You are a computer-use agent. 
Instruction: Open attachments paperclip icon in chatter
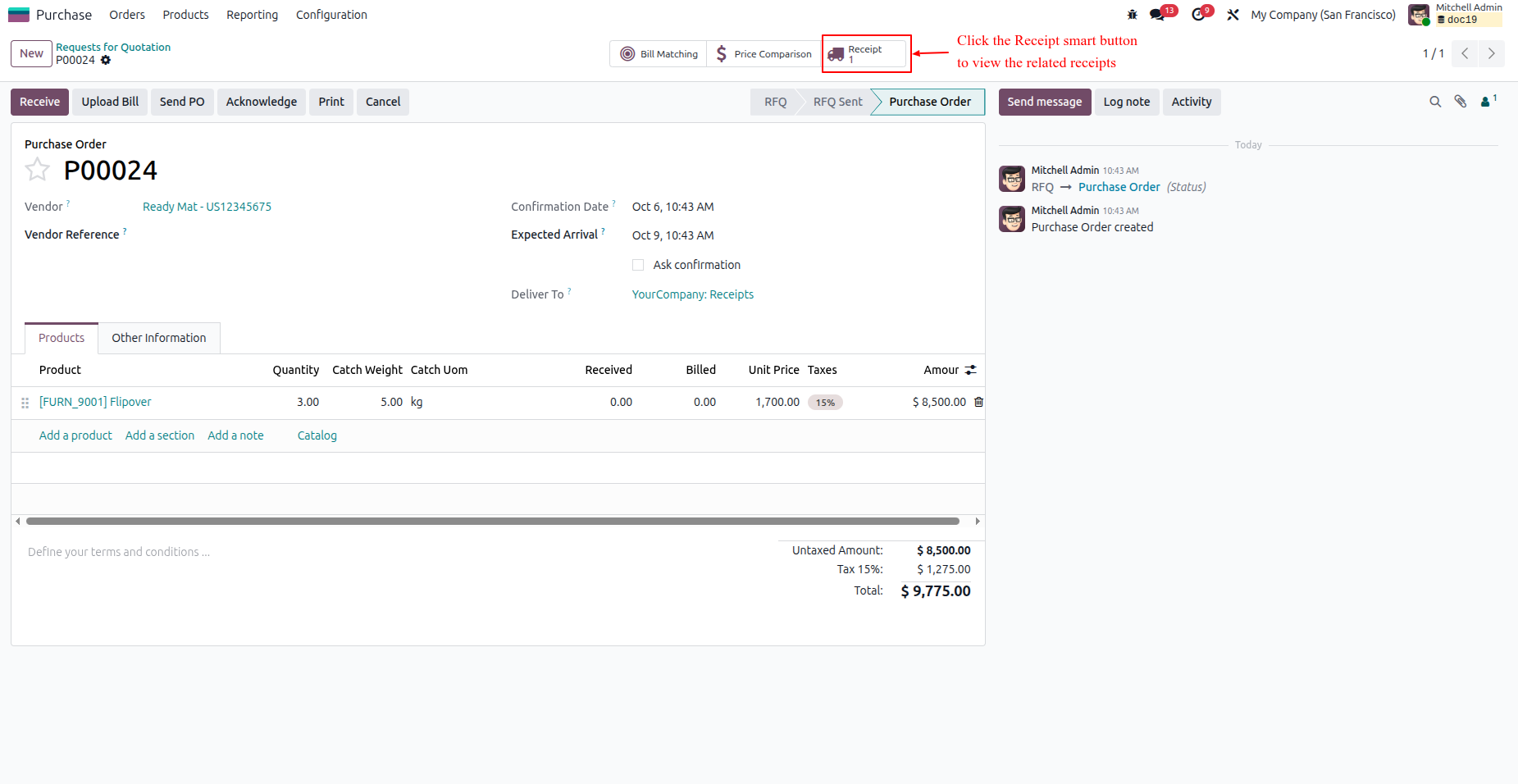point(1461,102)
